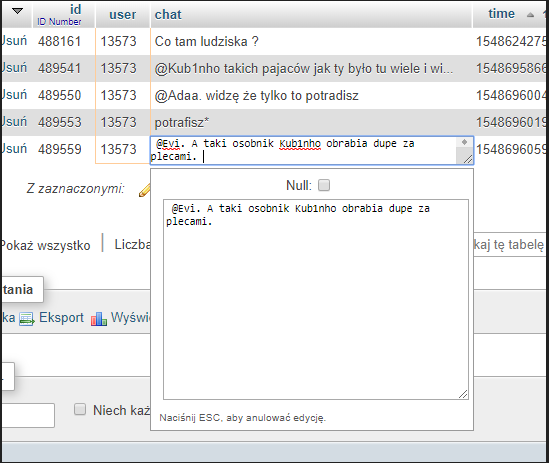Viewport: 549px width, 463px height.
Task: Click the bar chart icon
Action: pos(99,319)
